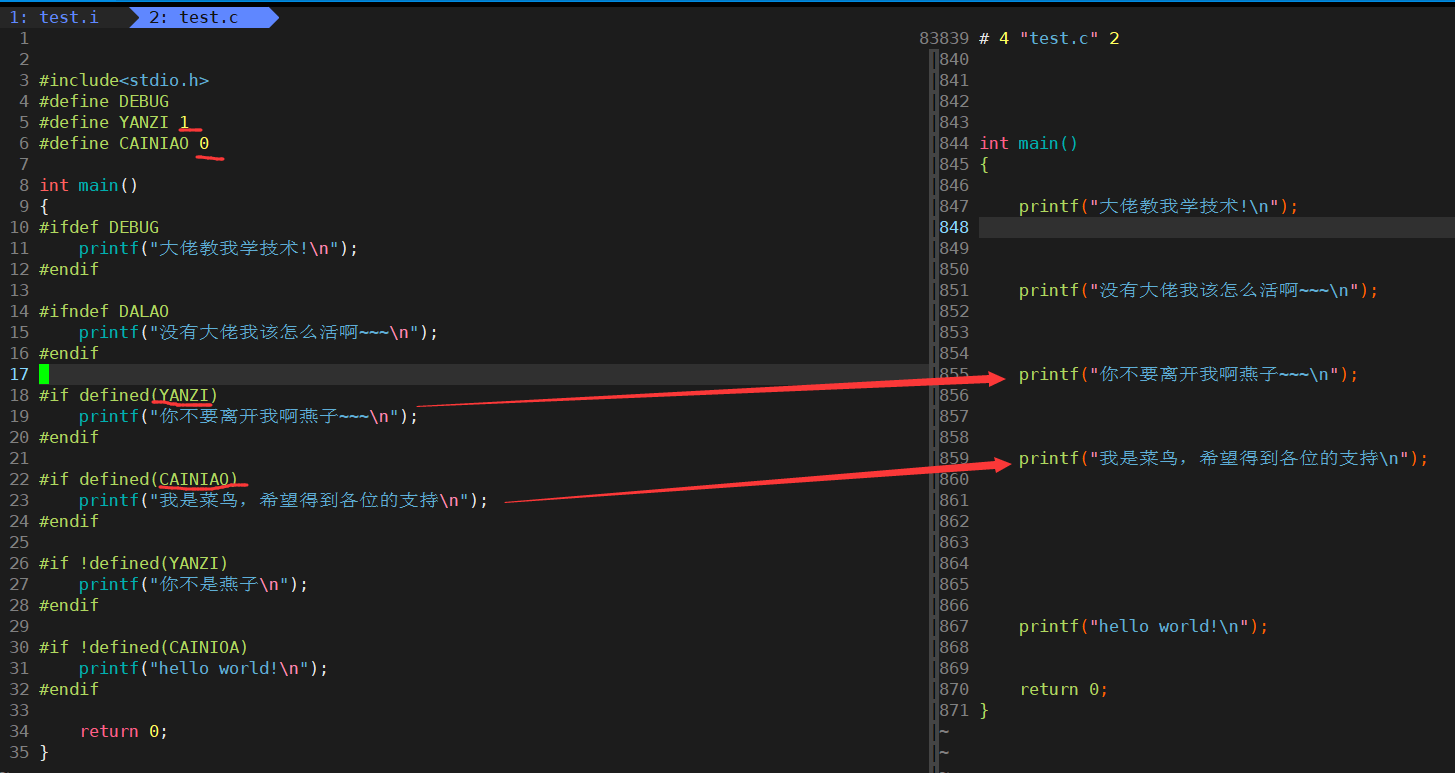Place cursor on #define DEBUG line
The image size is (1455, 773).
point(104,101)
